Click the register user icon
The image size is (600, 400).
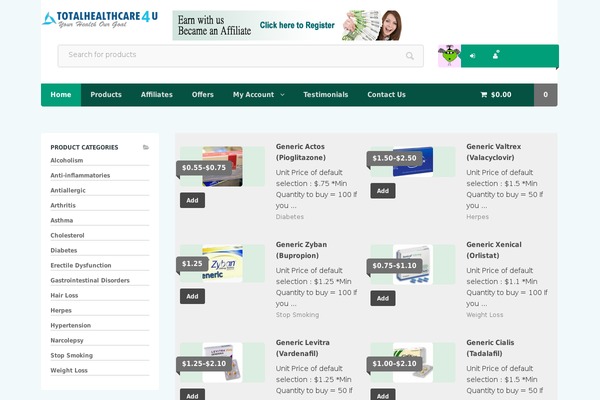pyautogui.click(x=496, y=55)
